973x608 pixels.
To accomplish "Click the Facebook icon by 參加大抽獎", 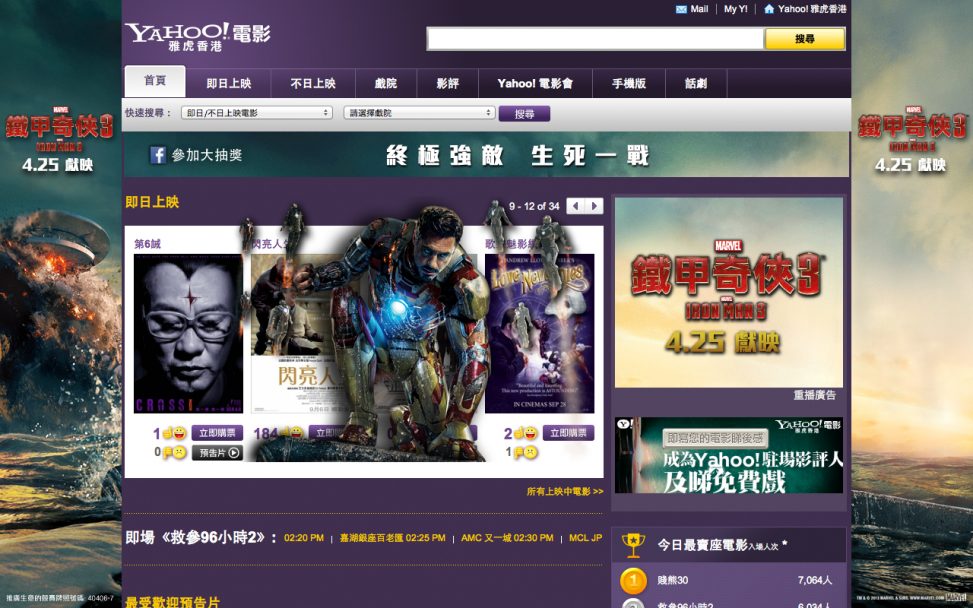I will click(158, 155).
